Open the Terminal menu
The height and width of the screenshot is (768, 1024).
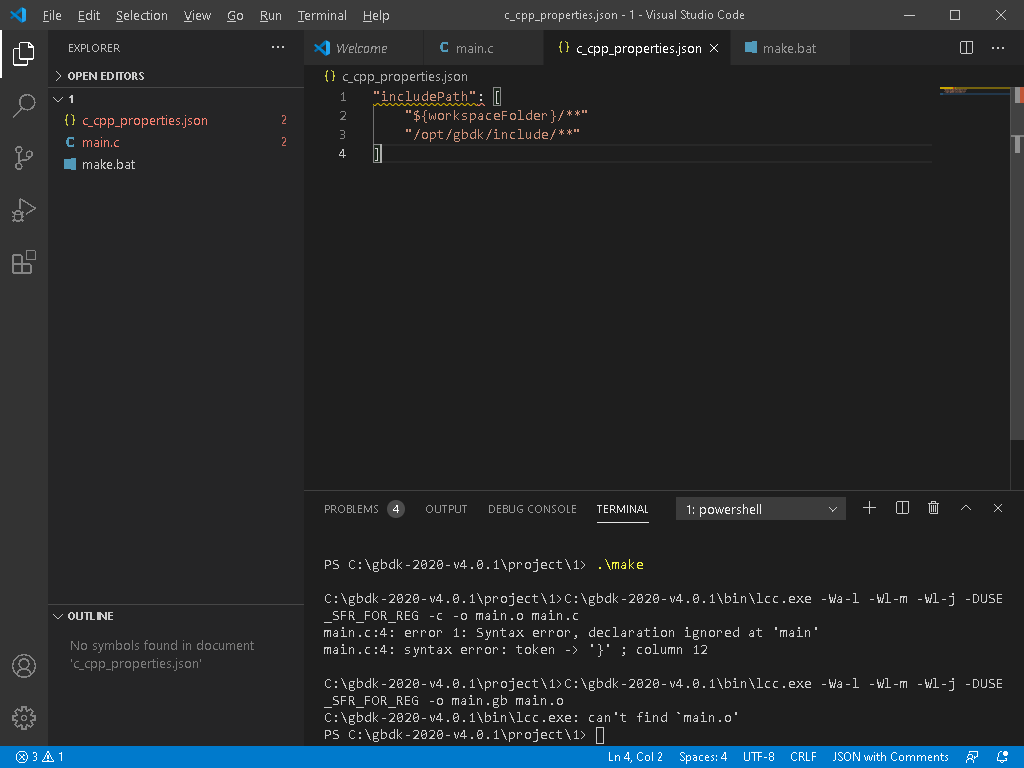click(x=322, y=15)
